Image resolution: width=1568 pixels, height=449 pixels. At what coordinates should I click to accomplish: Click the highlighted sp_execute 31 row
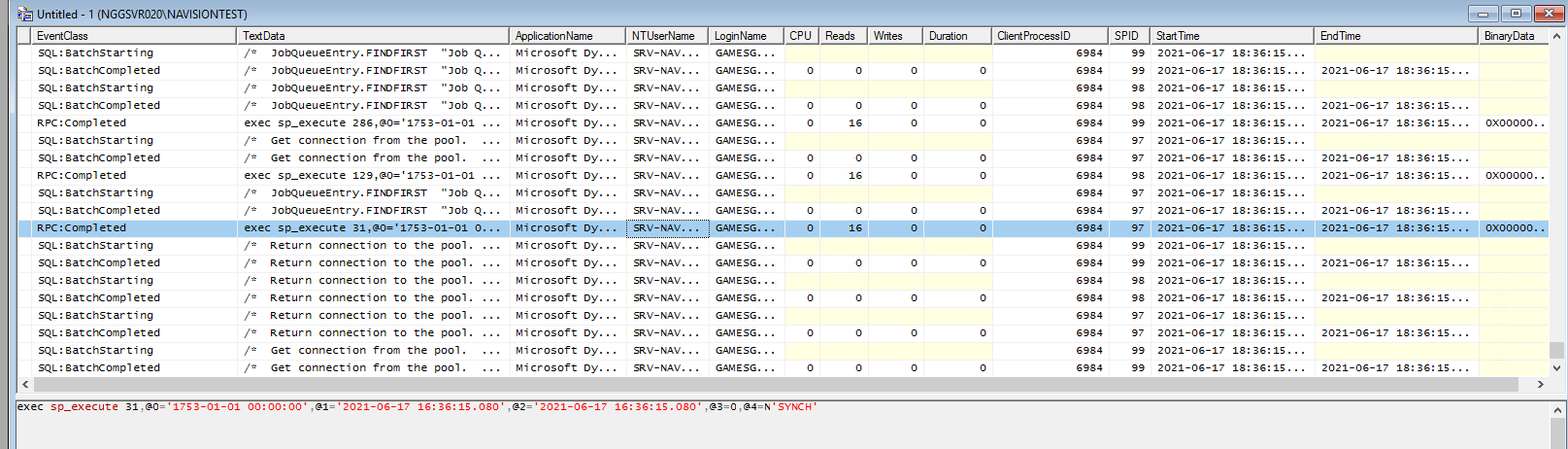tap(373, 228)
